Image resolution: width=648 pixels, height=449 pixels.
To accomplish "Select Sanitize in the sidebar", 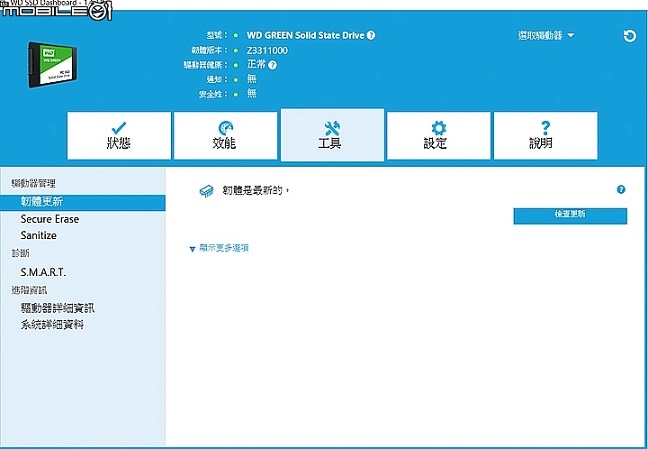I will (38, 236).
